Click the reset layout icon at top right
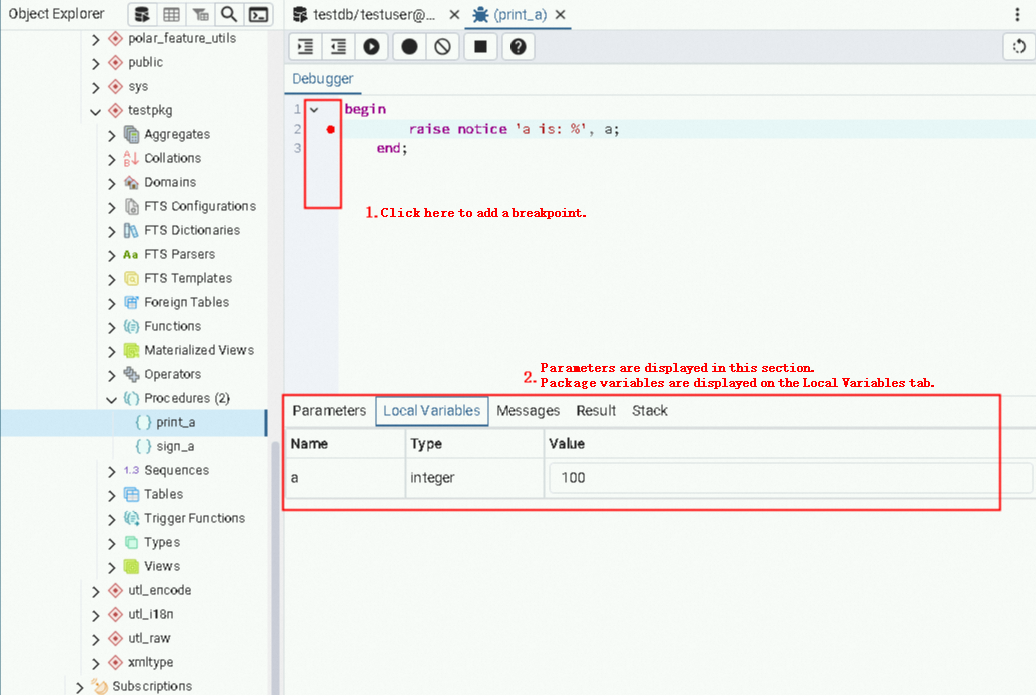This screenshot has height=696, width=1036. (1019, 47)
